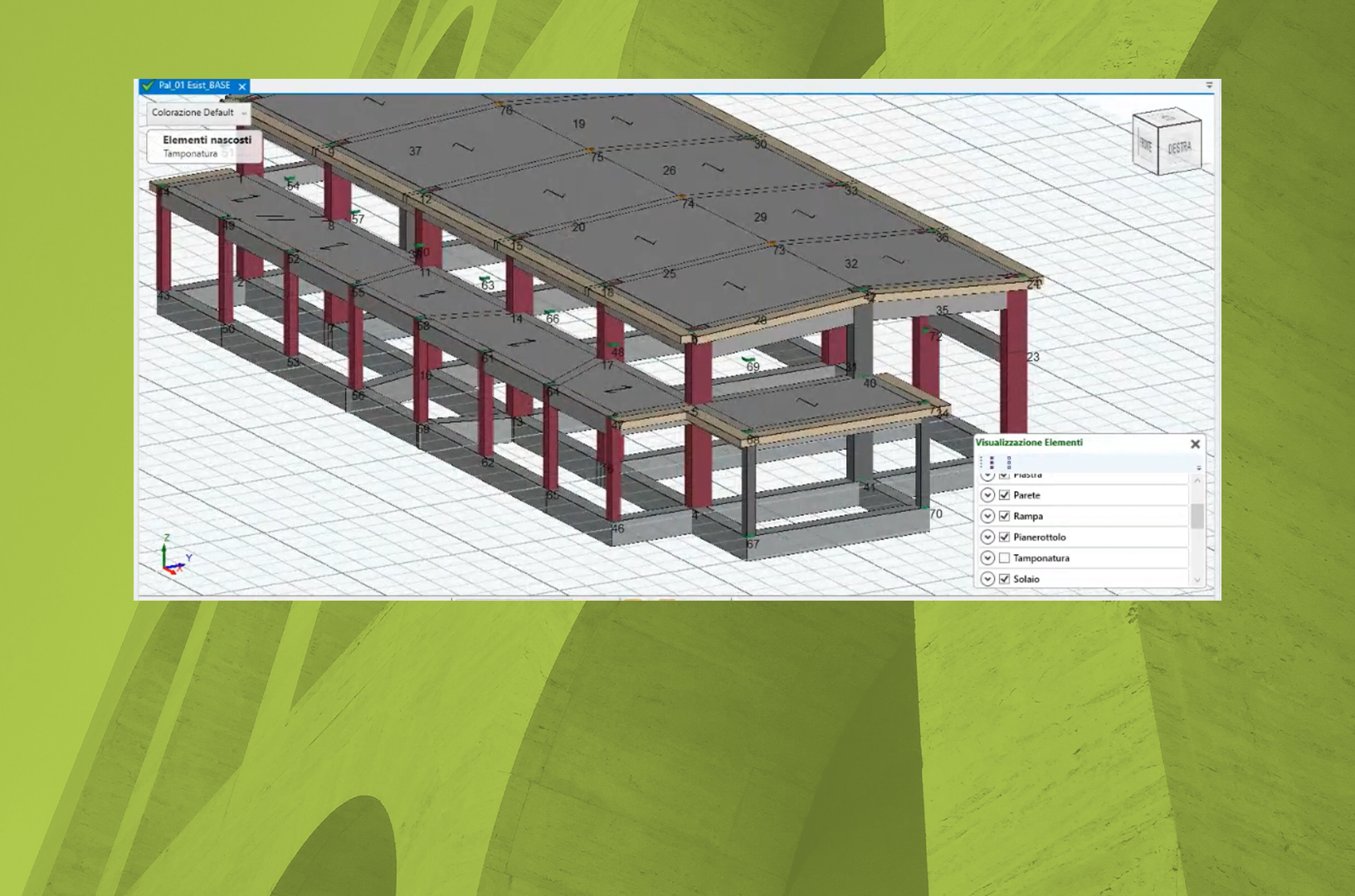Screen dimensions: 1355x896
Task: Expand the Pianerottolo row chevron
Action: coord(987,538)
